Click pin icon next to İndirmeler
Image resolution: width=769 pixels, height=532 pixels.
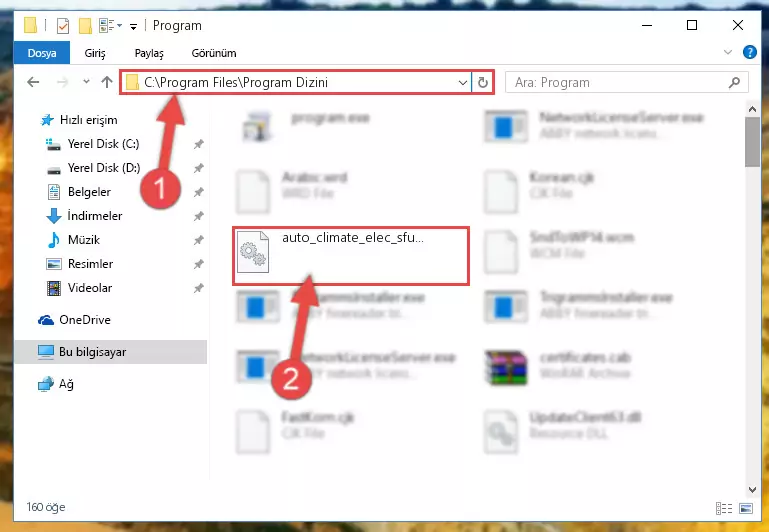pos(198,216)
